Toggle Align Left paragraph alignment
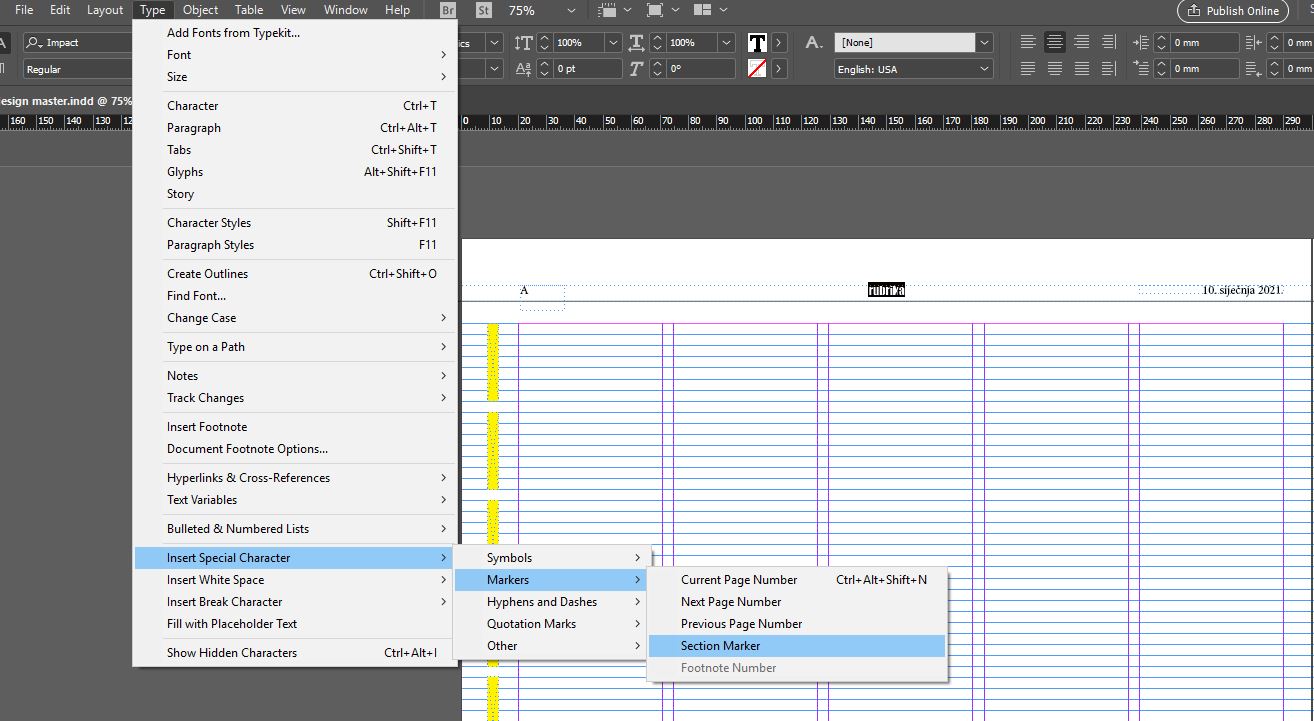 (1028, 42)
